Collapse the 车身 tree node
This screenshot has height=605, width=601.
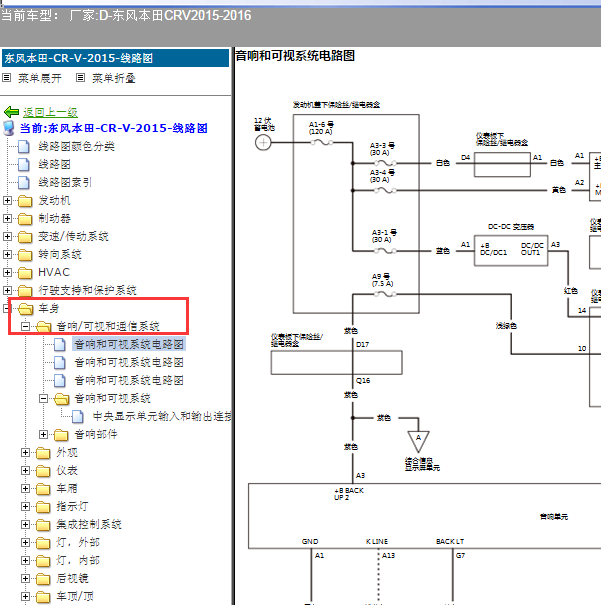pos(8,309)
